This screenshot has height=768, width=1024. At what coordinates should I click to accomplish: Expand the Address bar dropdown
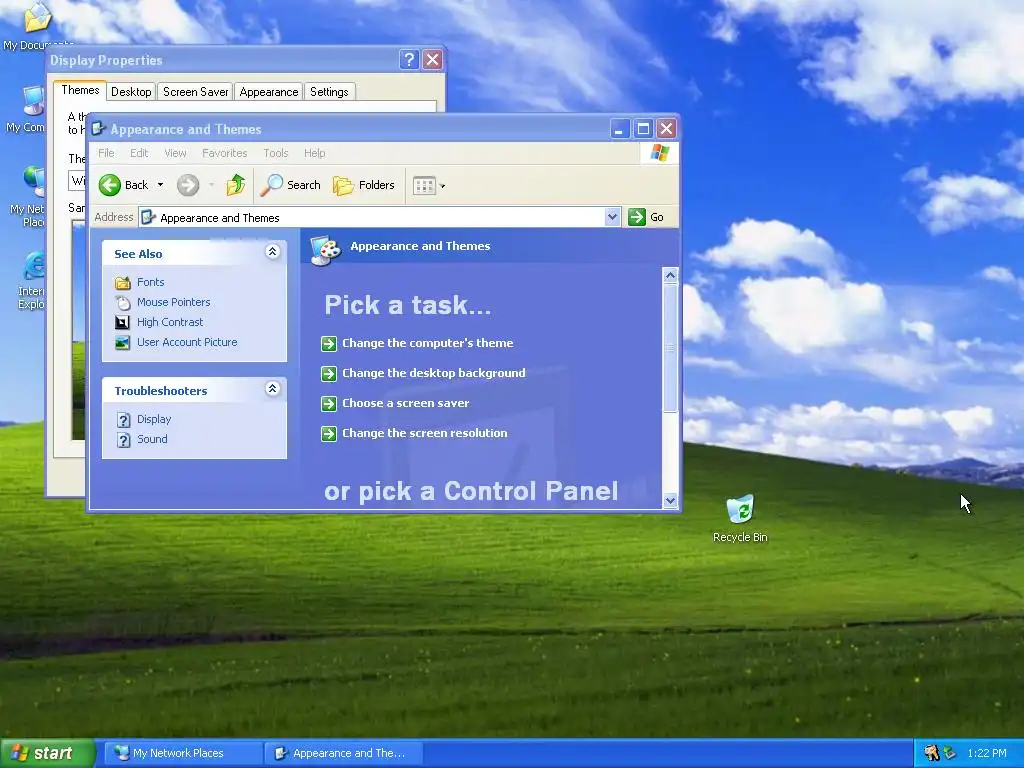pos(612,217)
